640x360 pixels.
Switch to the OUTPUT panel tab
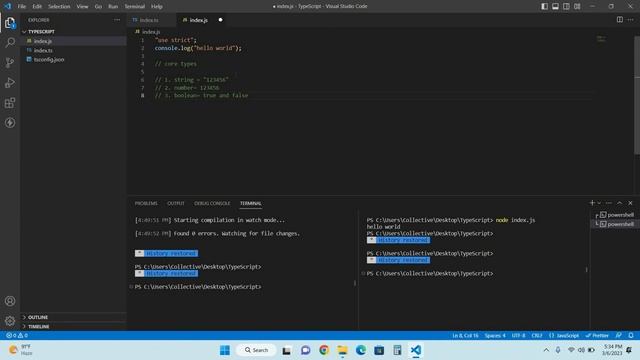176,203
